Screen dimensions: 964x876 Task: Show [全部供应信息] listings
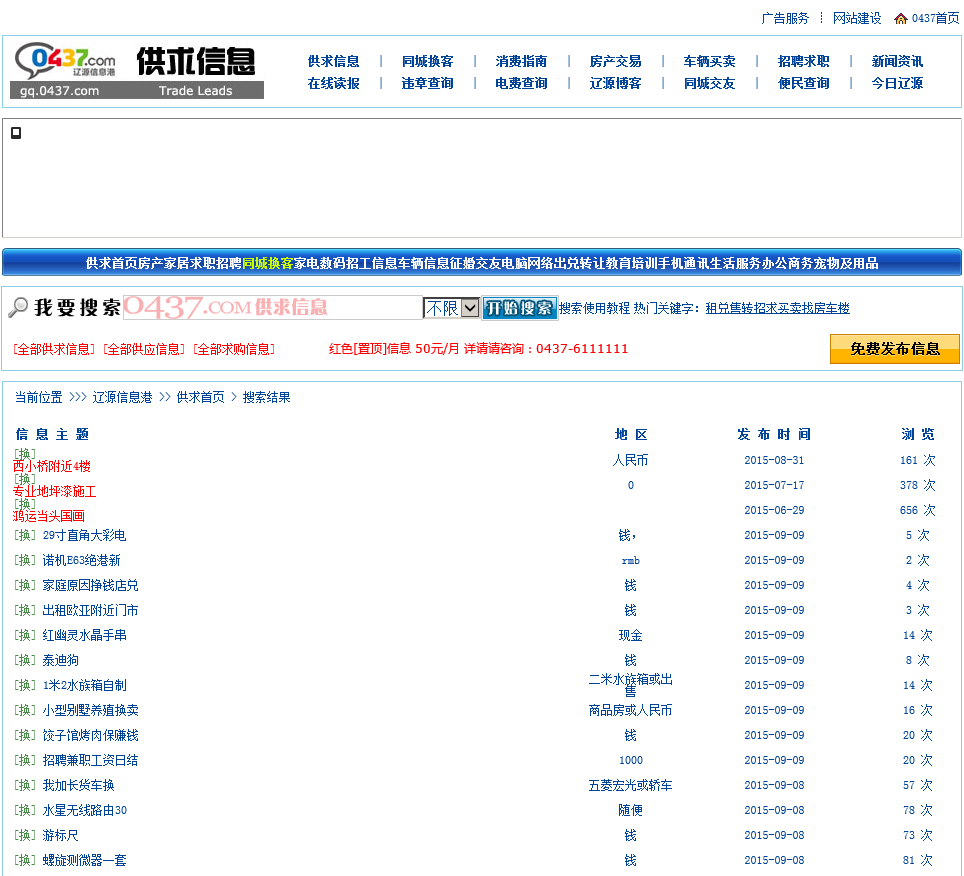click(144, 349)
